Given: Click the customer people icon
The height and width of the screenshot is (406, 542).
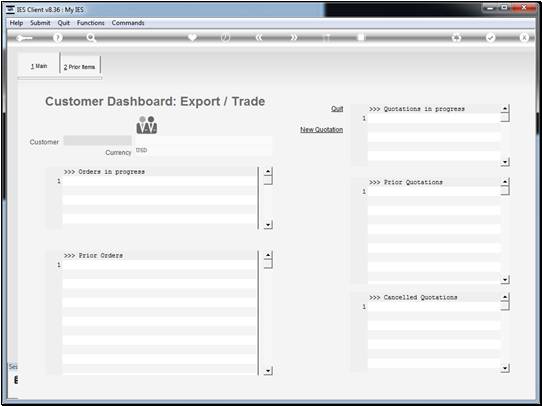Looking at the screenshot, I should pos(147,125).
